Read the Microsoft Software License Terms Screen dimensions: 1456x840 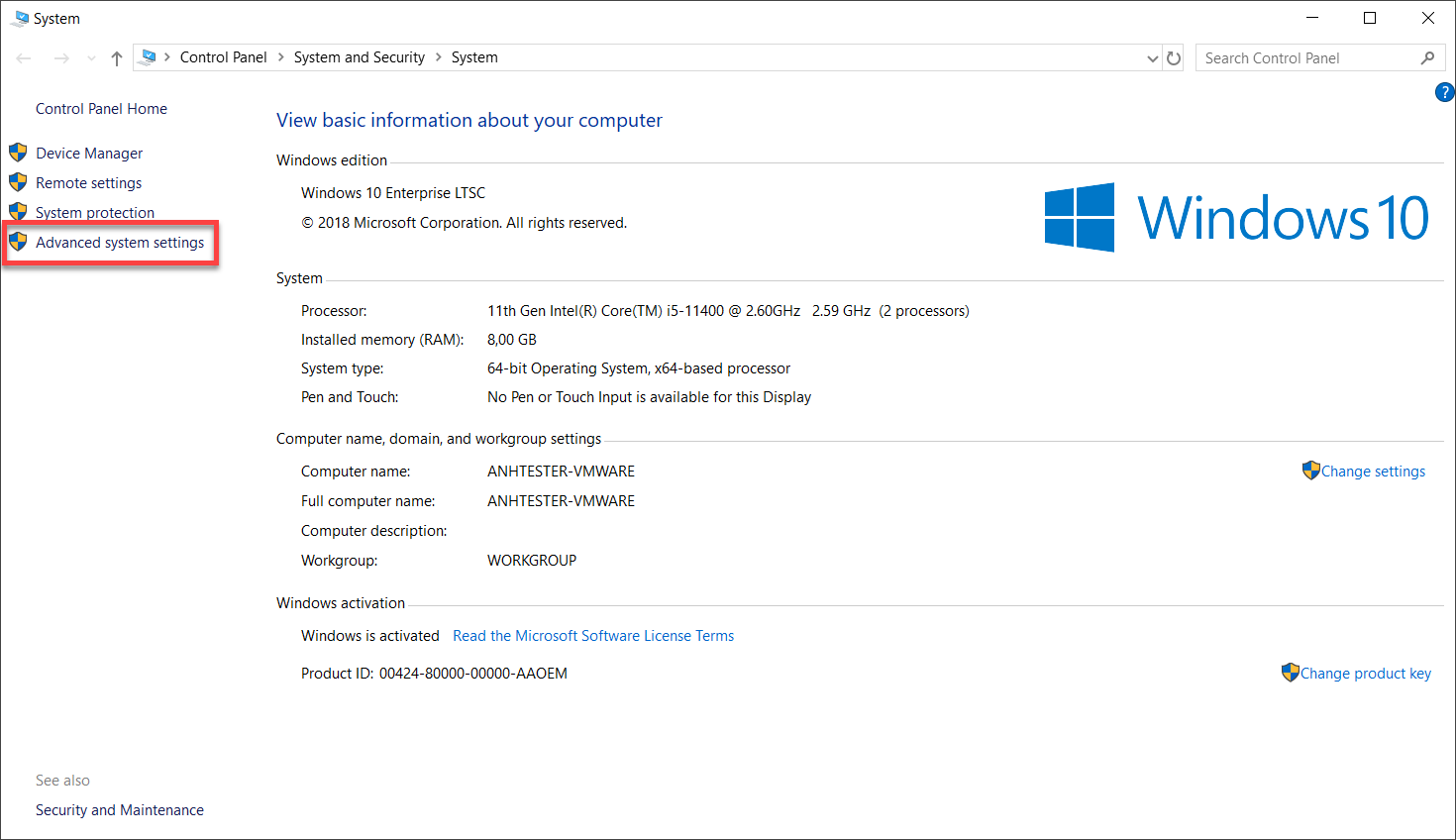[x=593, y=636]
